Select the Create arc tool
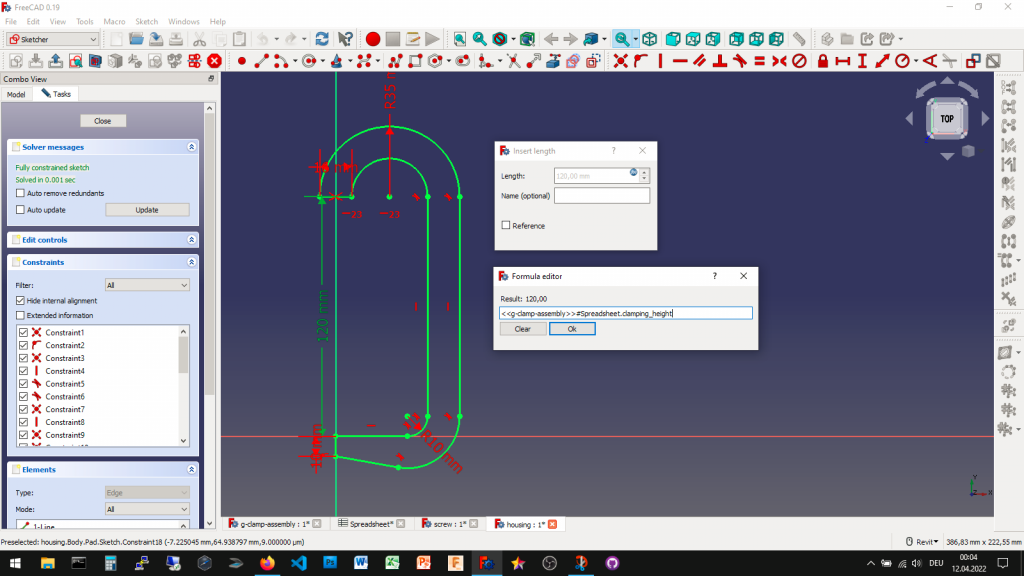Image resolution: width=1024 pixels, height=576 pixels. [280, 61]
